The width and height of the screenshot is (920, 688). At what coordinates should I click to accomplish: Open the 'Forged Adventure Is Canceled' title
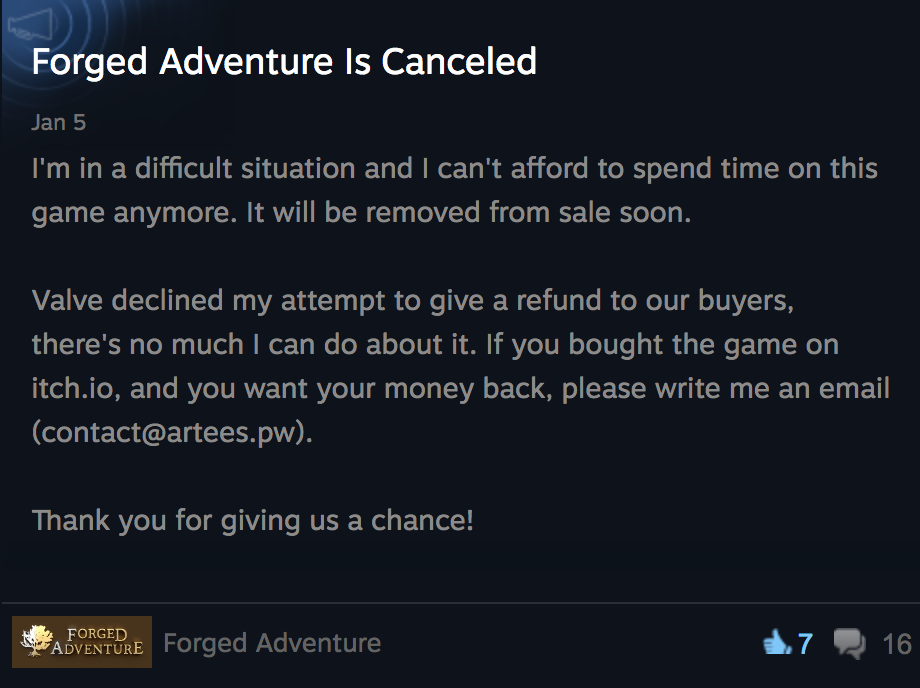(284, 61)
